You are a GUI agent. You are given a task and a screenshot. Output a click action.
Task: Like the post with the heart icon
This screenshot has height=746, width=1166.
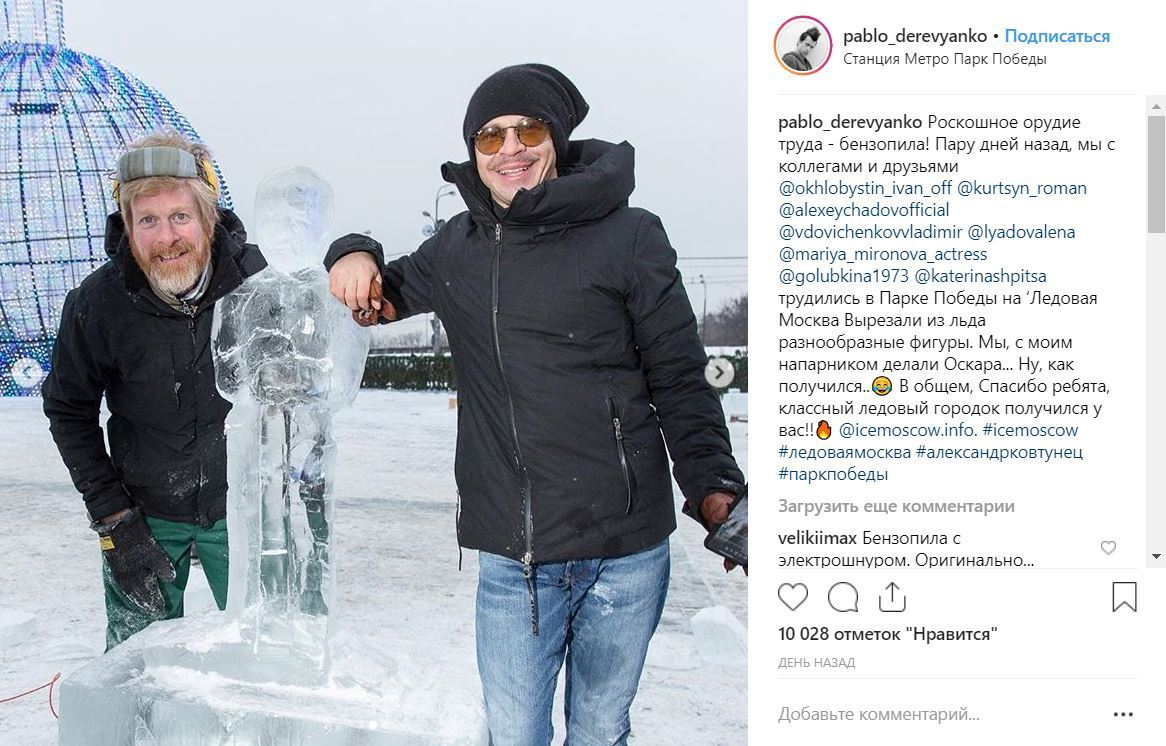click(793, 597)
